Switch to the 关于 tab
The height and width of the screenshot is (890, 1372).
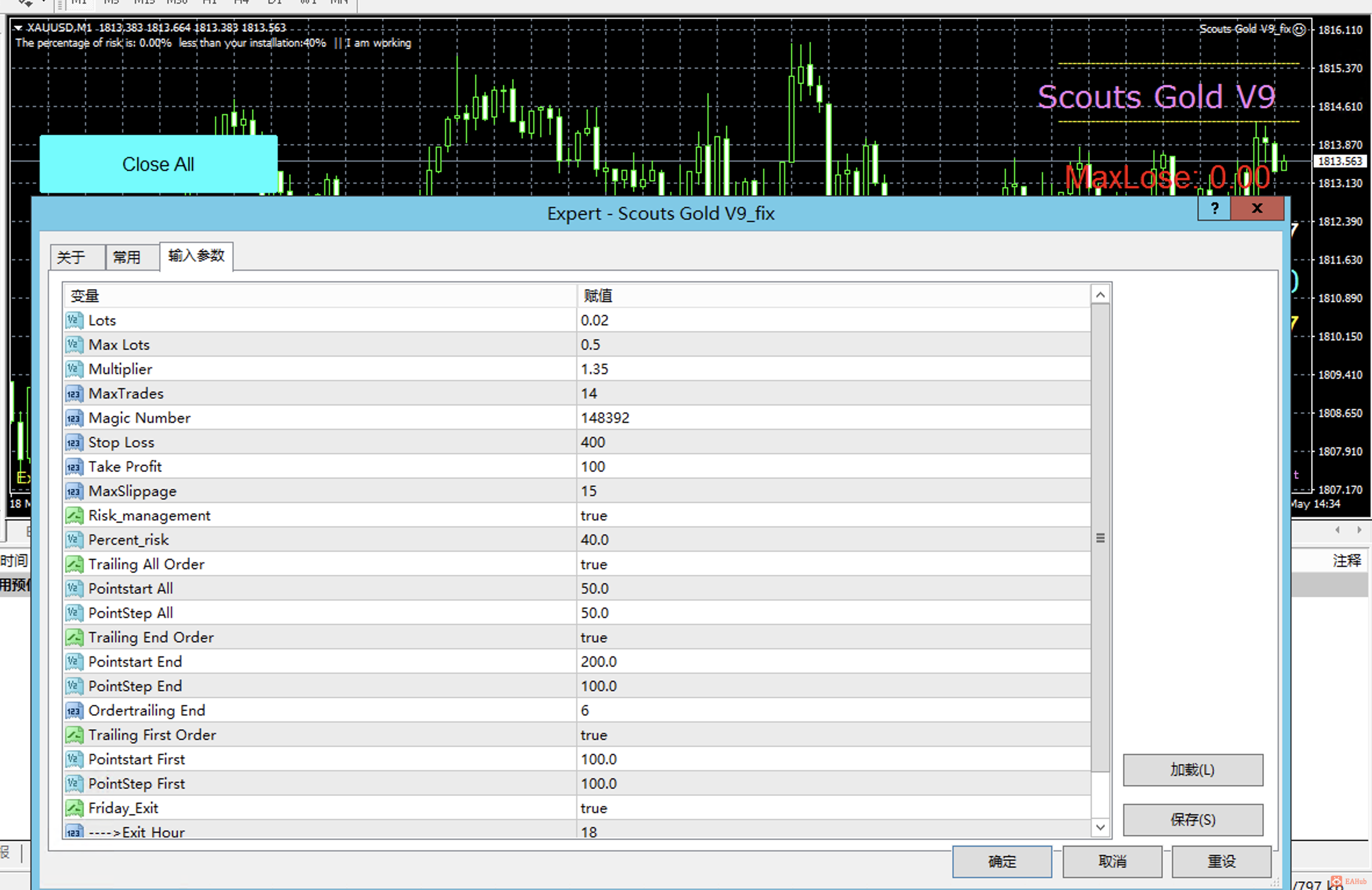point(77,257)
